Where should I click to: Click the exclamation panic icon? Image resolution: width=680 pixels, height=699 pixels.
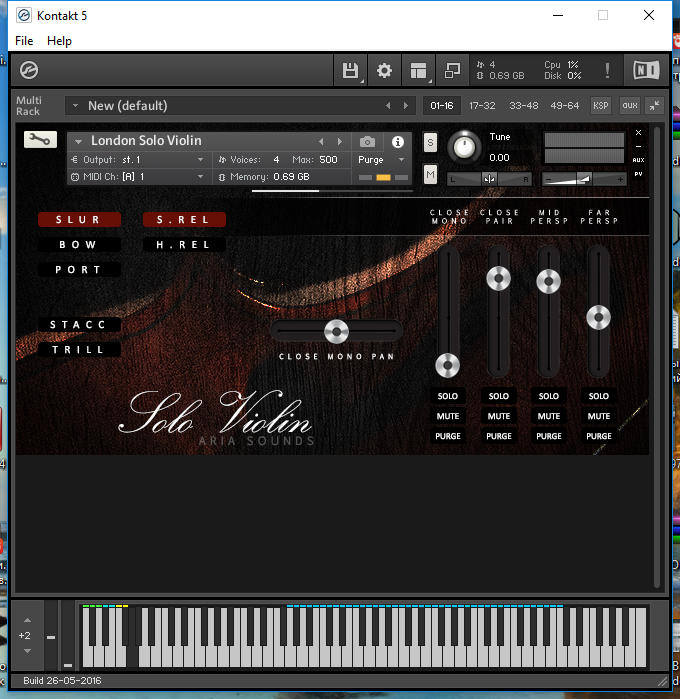click(607, 71)
